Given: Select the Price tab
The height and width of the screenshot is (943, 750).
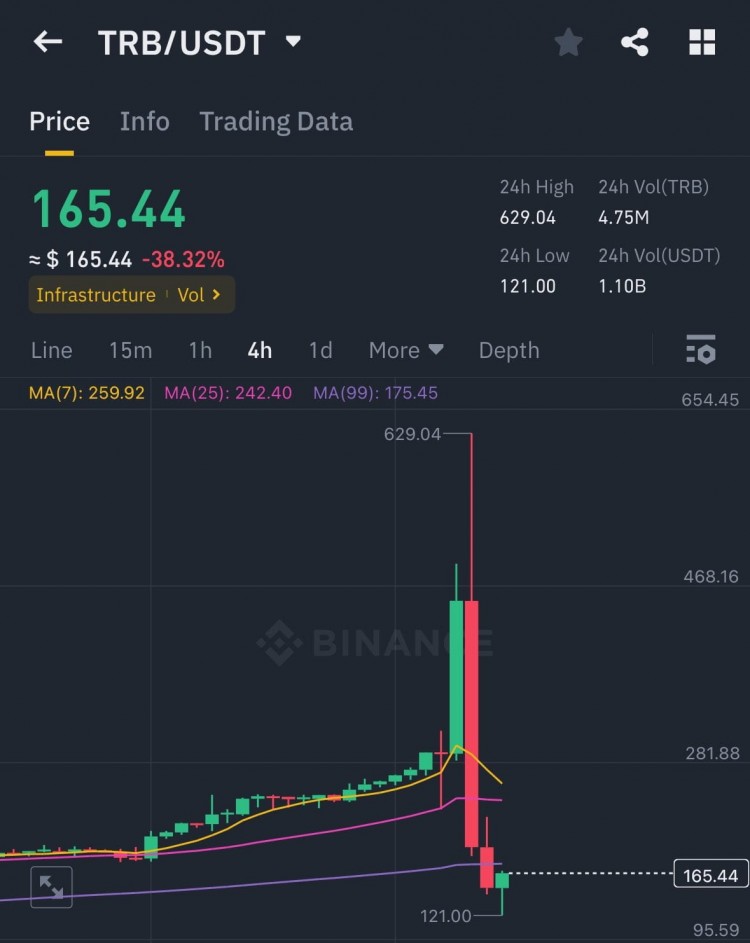Looking at the screenshot, I should coord(59,122).
